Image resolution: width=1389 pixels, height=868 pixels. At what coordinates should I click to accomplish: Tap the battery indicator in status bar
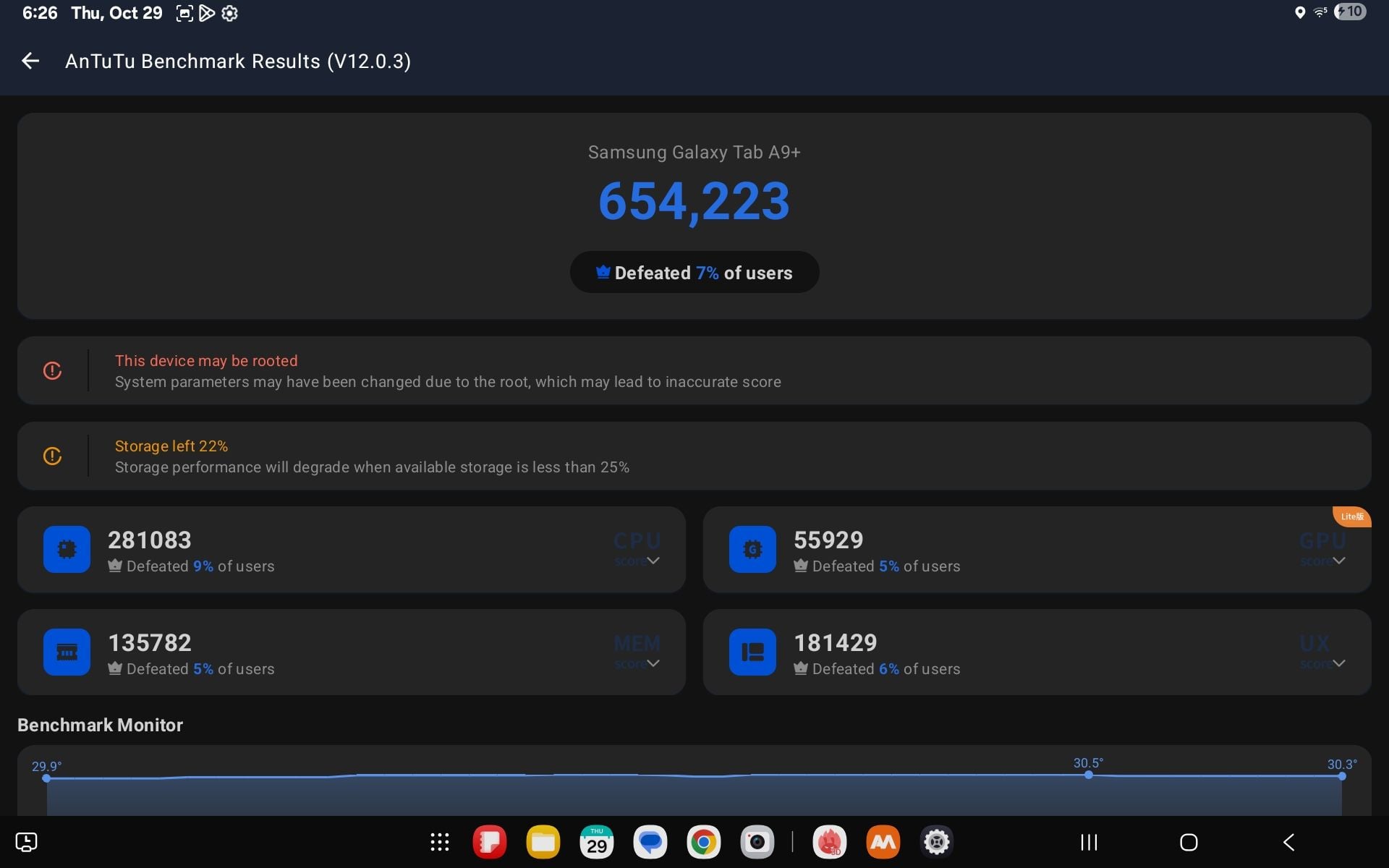[x=1350, y=12]
